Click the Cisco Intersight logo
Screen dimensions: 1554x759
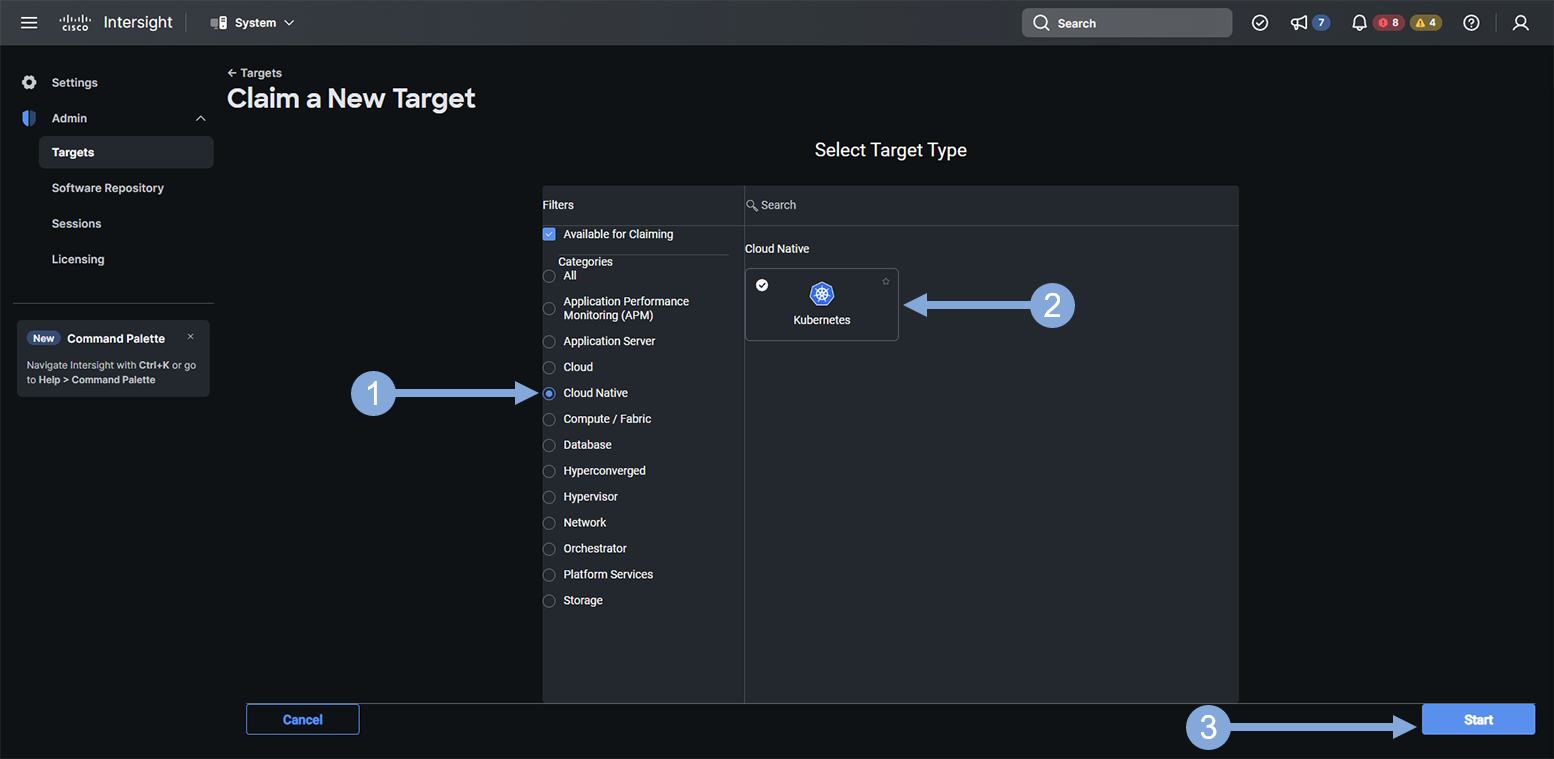pos(116,22)
